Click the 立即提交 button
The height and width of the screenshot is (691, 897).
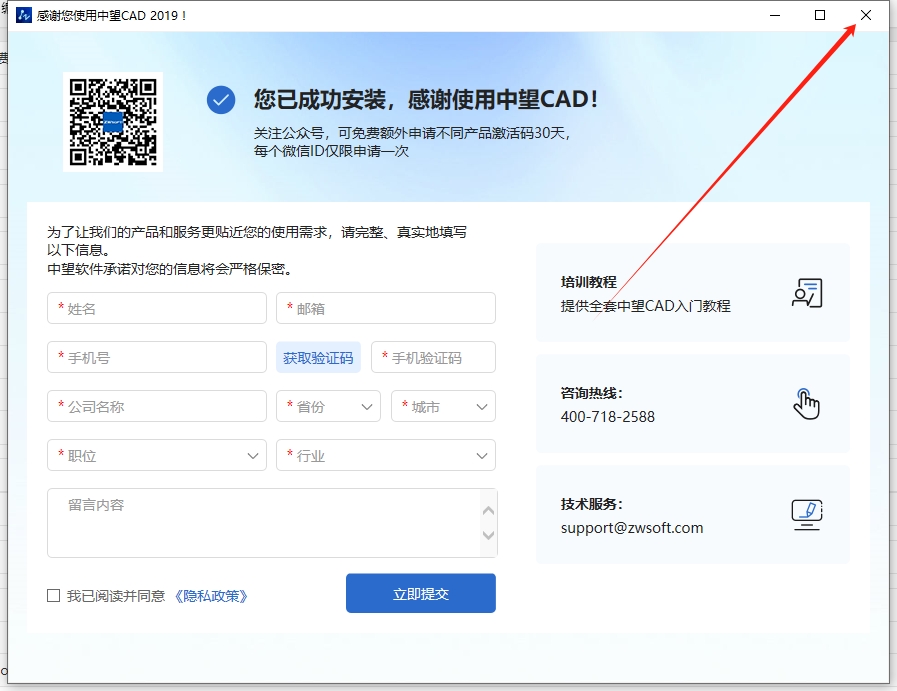coord(420,594)
